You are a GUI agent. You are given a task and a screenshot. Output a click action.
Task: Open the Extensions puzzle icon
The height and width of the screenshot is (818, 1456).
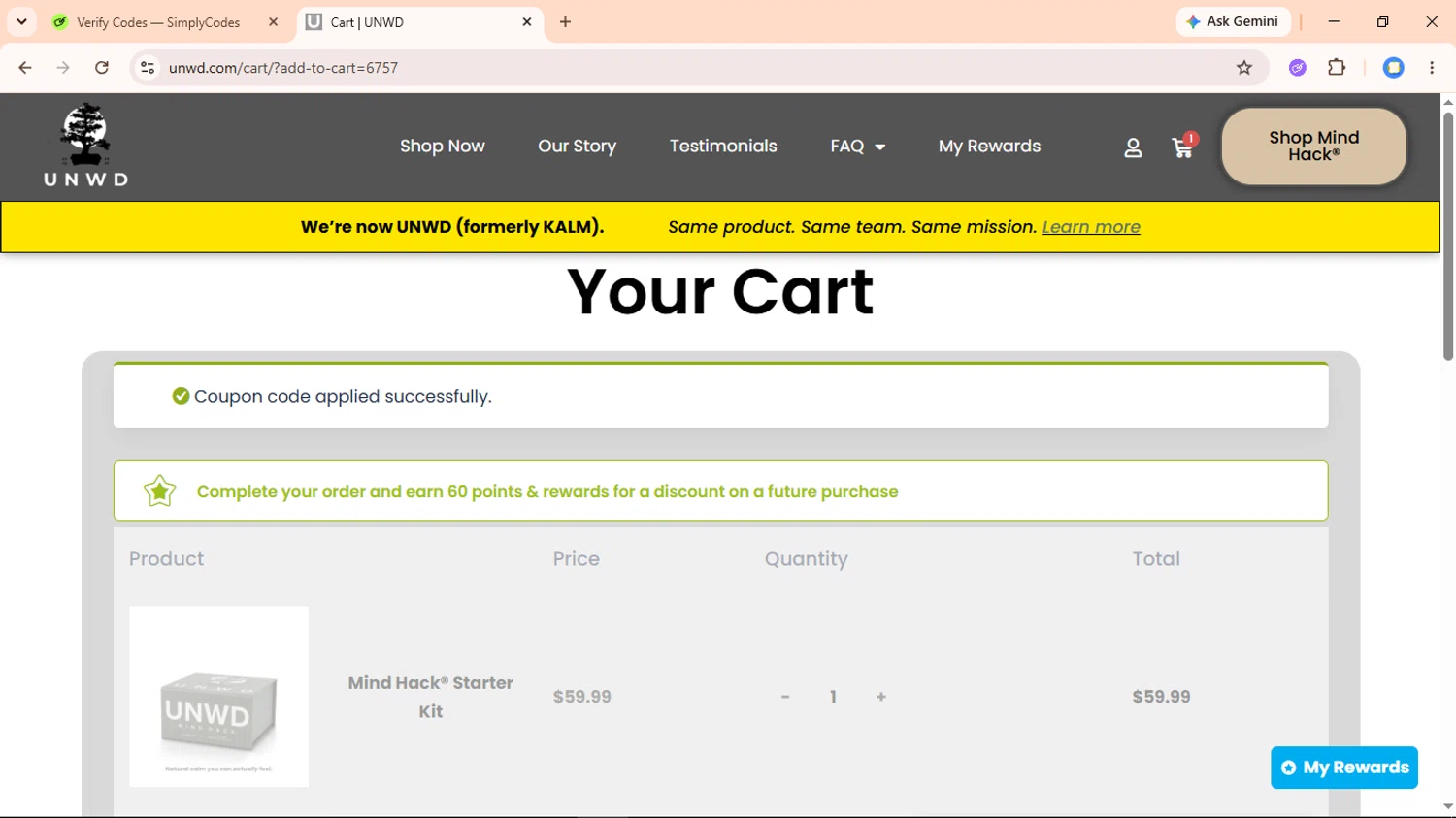click(1337, 68)
